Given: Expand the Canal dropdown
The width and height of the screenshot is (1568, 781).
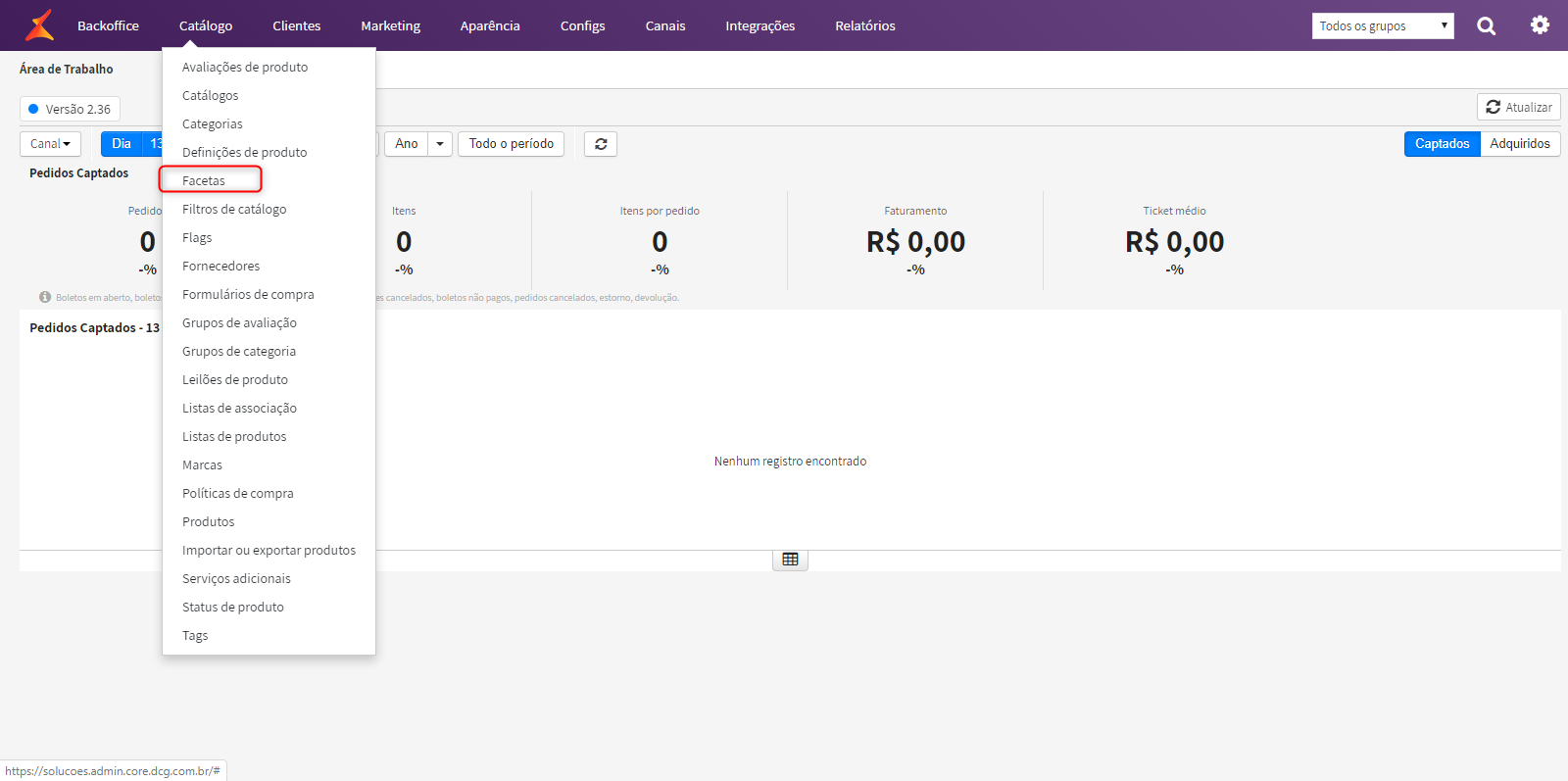Looking at the screenshot, I should coord(50,144).
